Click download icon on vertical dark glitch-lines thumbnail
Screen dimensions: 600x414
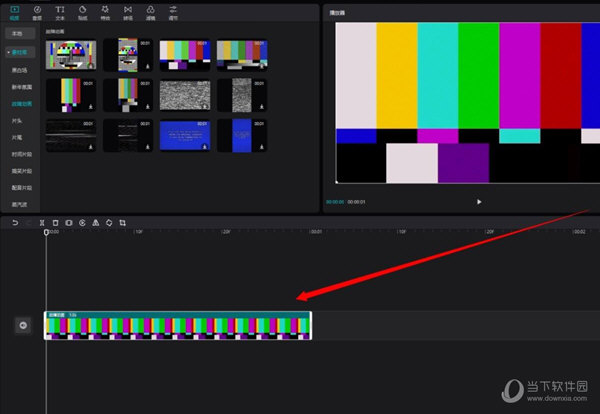coord(148,147)
